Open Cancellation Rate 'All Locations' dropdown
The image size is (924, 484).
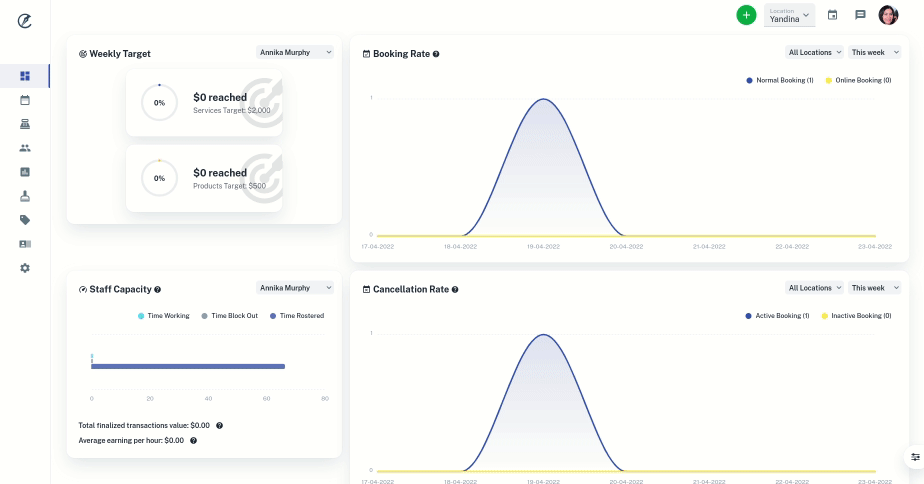[815, 288]
